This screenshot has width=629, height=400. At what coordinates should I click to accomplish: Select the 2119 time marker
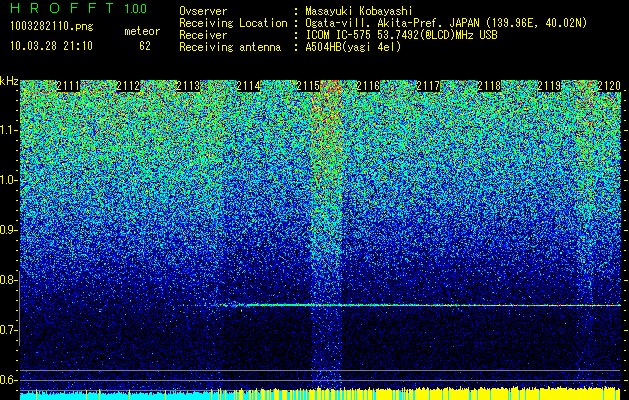click(x=549, y=86)
